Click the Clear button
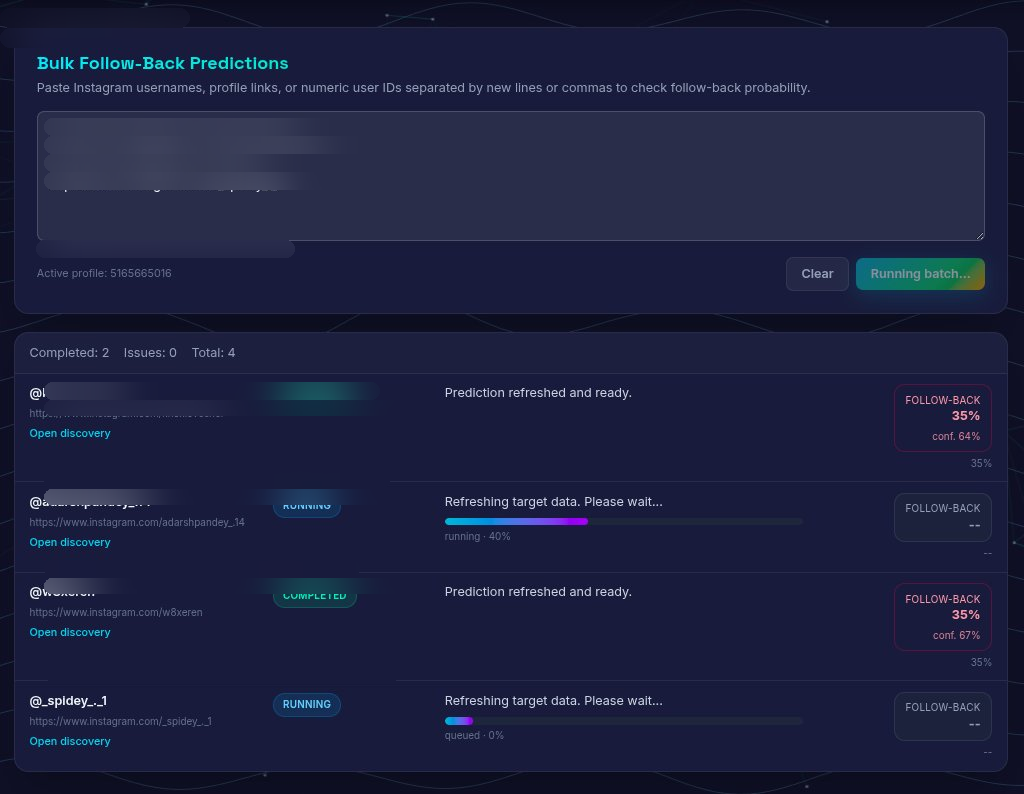This screenshot has width=1024, height=794. pyautogui.click(x=817, y=274)
